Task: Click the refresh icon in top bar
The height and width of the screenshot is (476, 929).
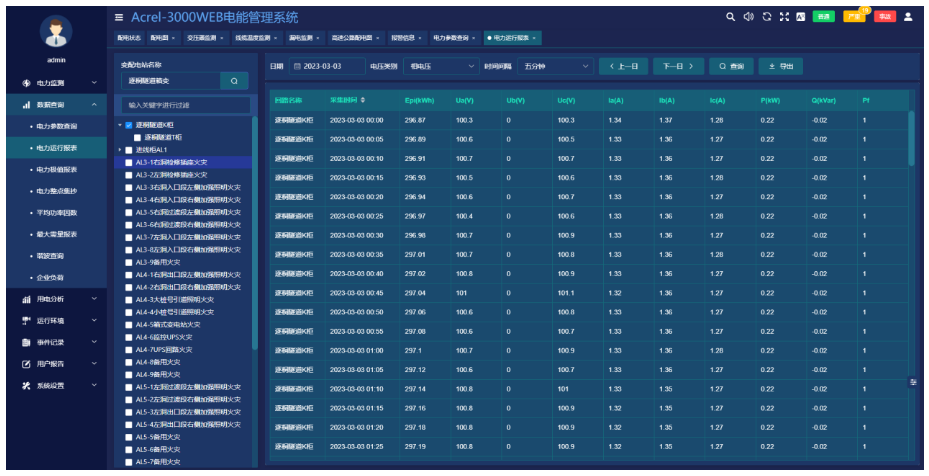Action: click(x=766, y=17)
